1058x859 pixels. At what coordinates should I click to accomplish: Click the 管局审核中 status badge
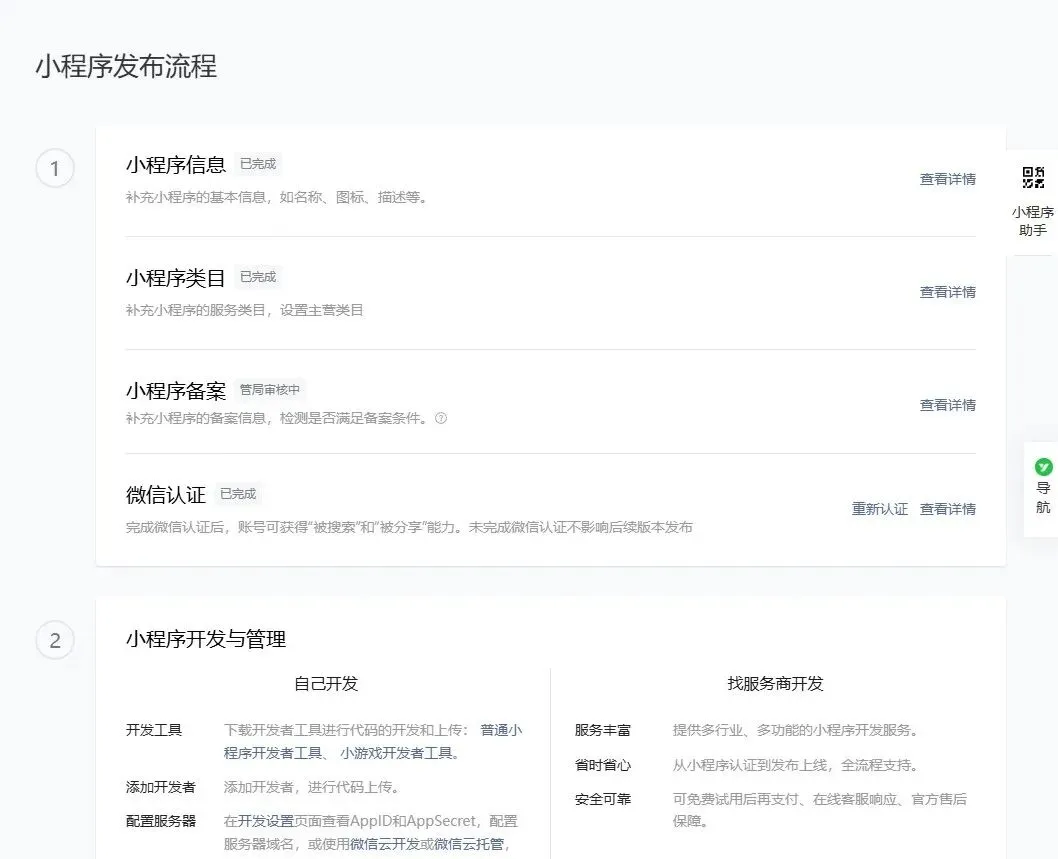click(x=270, y=389)
